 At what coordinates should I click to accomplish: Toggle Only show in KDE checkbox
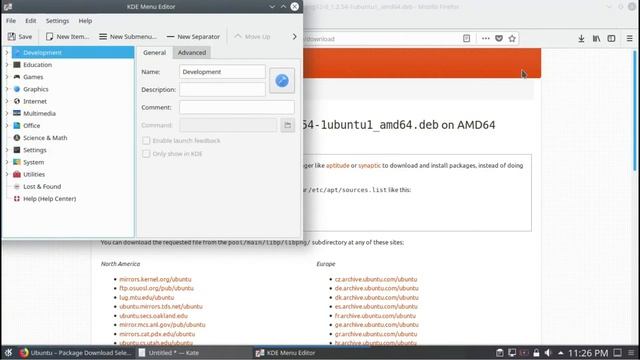point(146,153)
